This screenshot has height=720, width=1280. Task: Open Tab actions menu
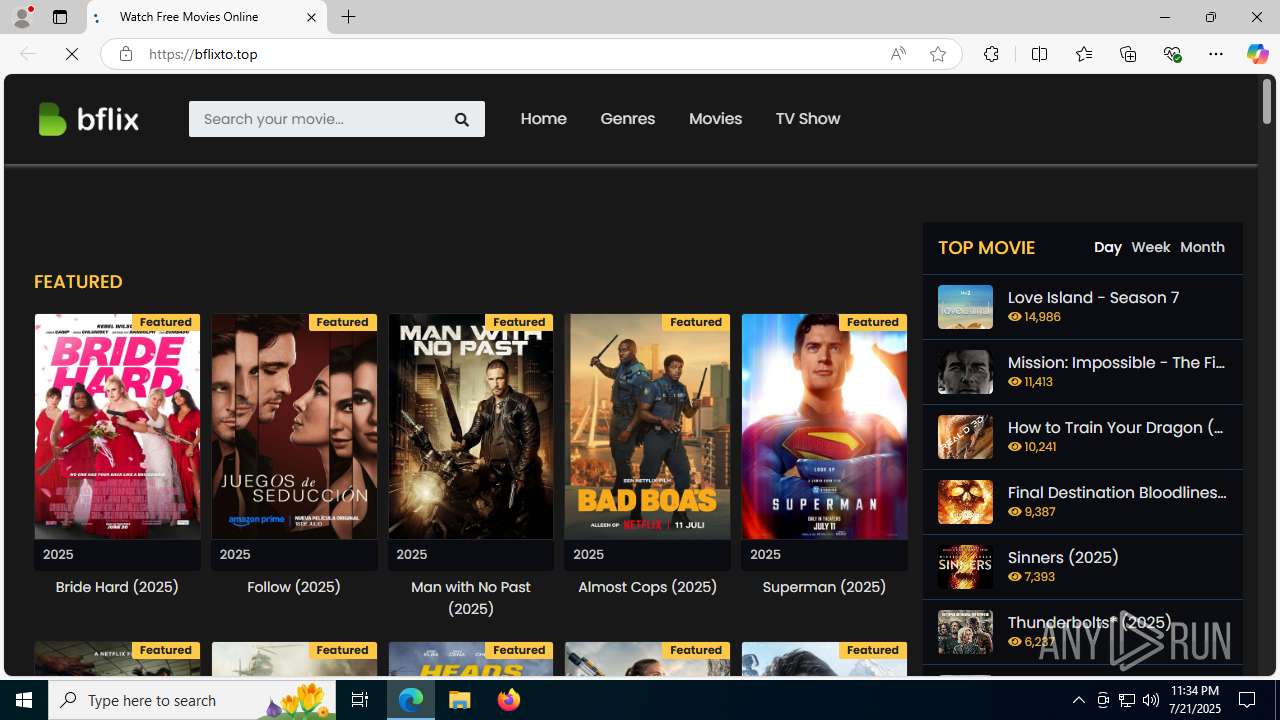(59, 17)
